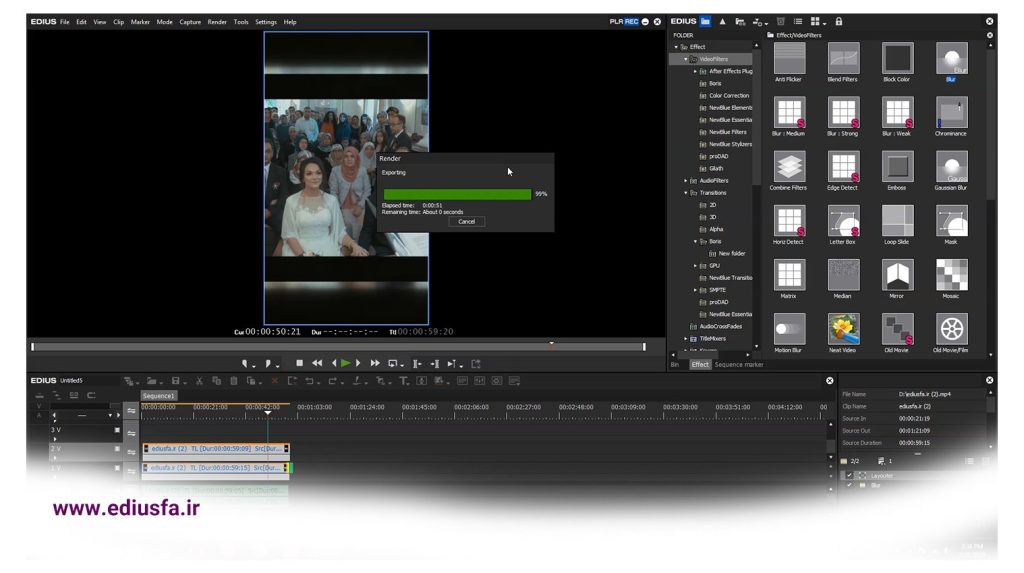Viewport: 1024px width, 573px height.
Task: Toggle the Layouter effect checkbox
Action: pos(849,476)
